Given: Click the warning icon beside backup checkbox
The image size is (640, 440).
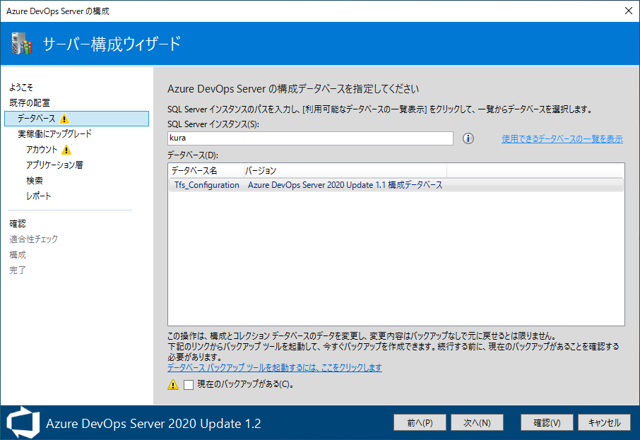Looking at the screenshot, I should click(173, 384).
